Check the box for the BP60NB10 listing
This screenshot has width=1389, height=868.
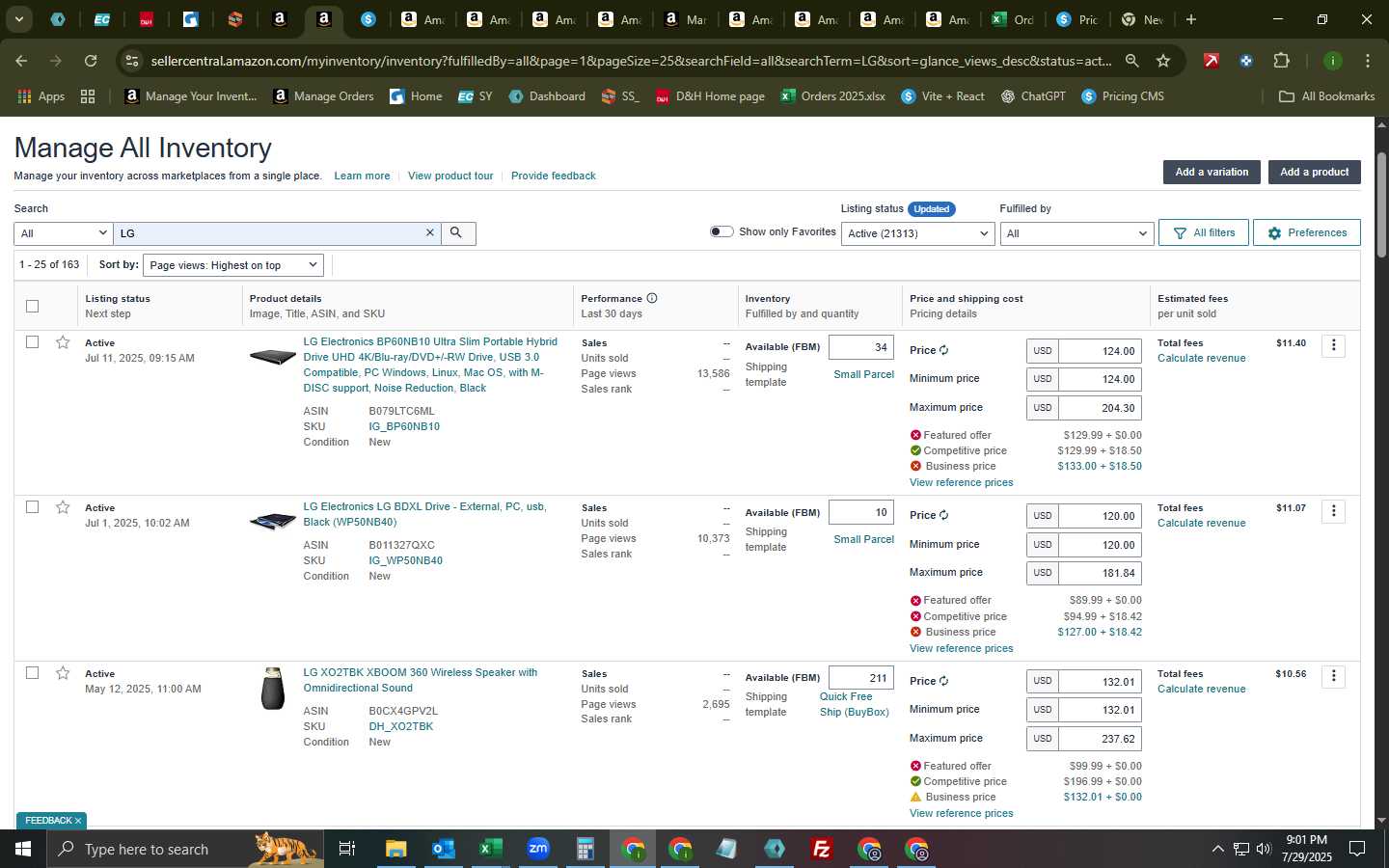click(33, 341)
